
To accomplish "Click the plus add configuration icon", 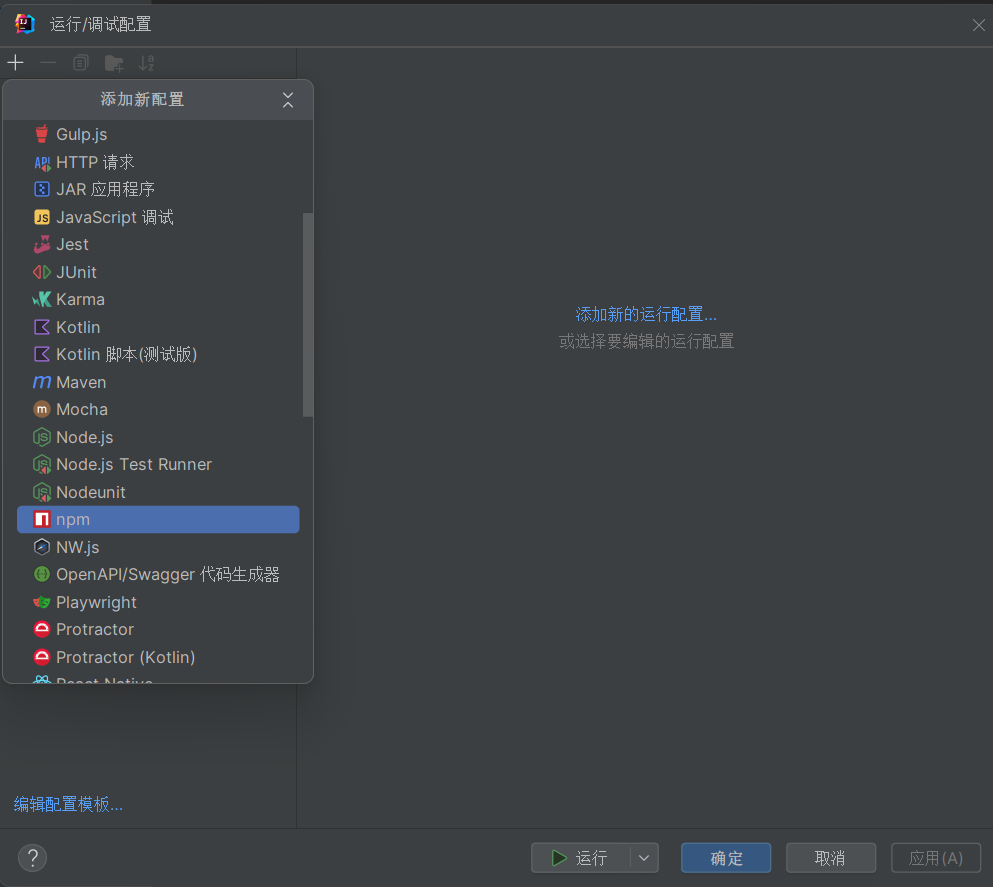I will (x=15, y=63).
